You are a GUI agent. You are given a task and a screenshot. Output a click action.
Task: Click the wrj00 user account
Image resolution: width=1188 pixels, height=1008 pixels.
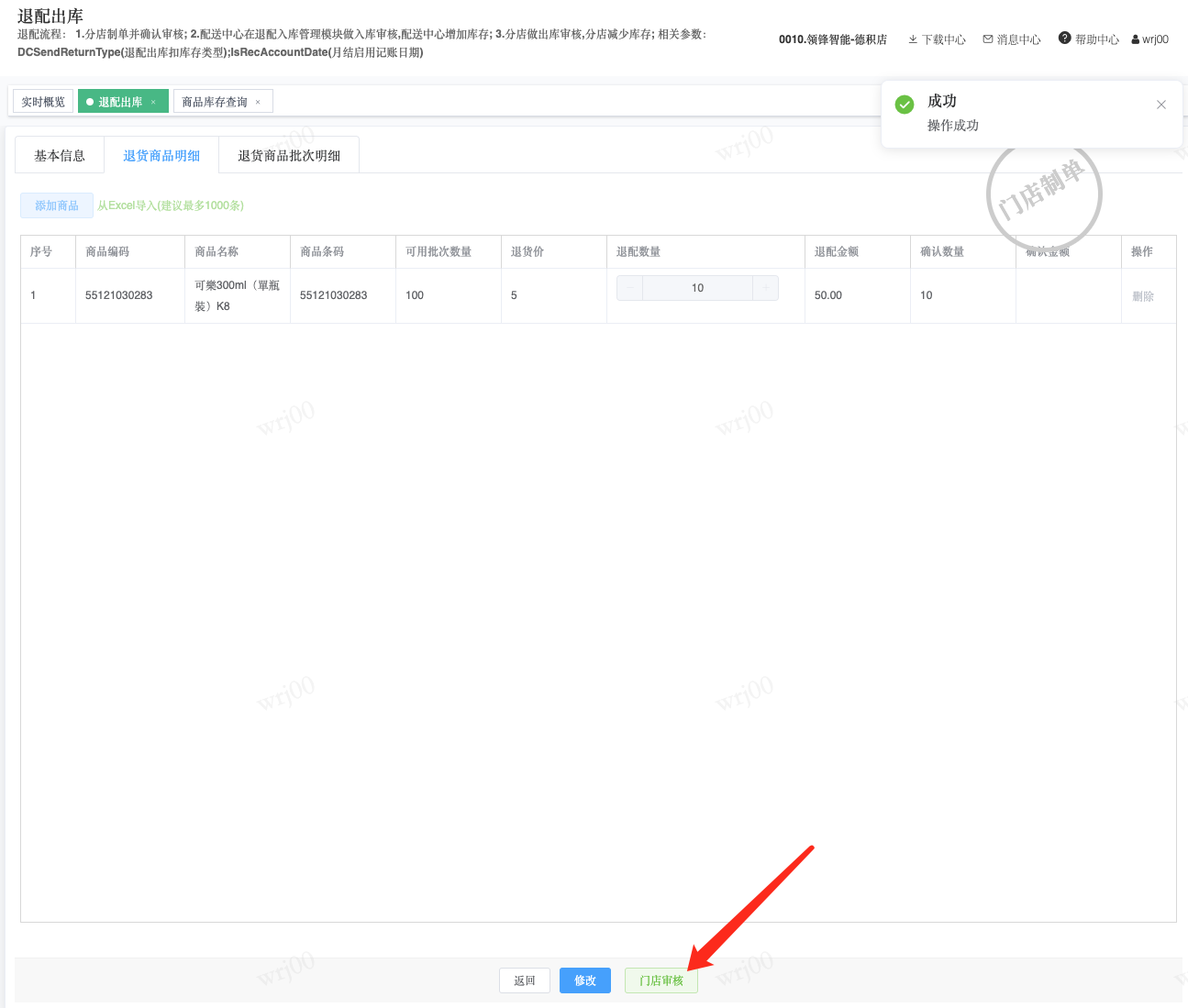pos(1150,39)
